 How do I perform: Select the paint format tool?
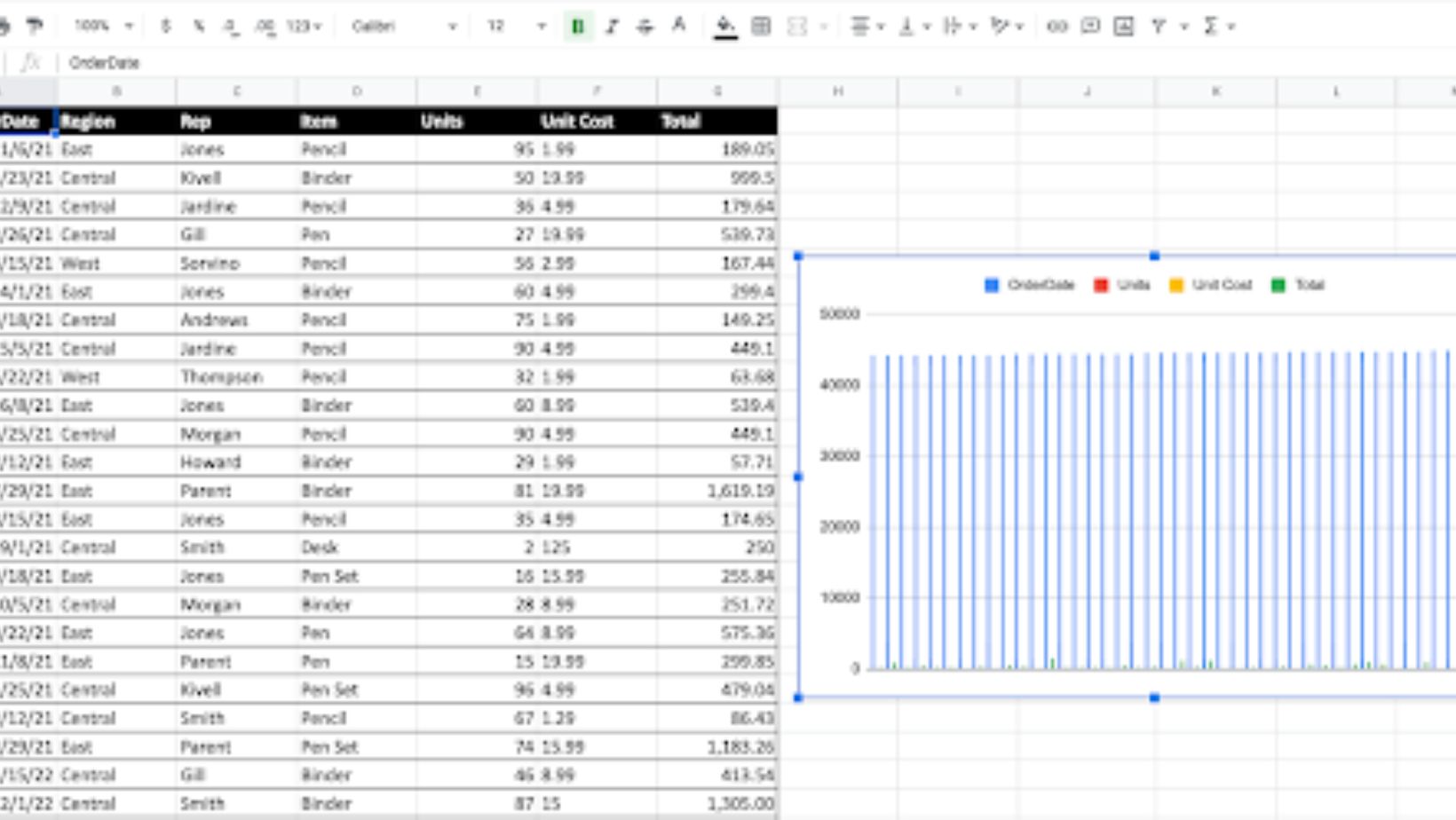click(x=35, y=27)
